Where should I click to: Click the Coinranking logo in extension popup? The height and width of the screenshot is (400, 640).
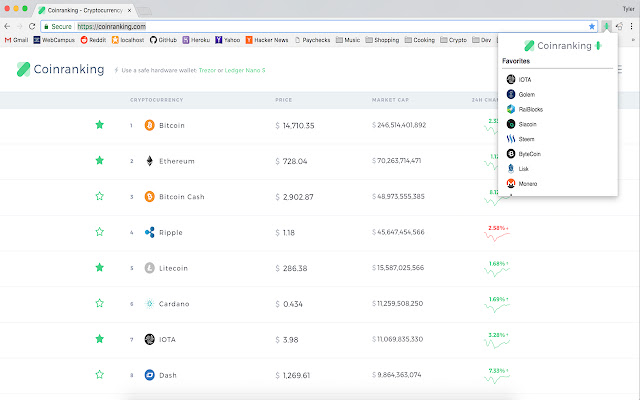[562, 46]
